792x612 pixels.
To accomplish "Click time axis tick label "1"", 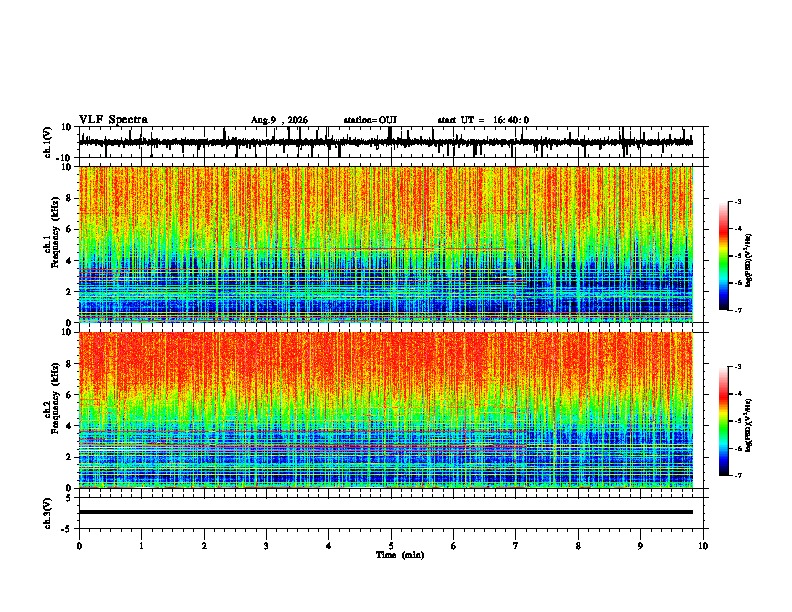I will click(141, 546).
